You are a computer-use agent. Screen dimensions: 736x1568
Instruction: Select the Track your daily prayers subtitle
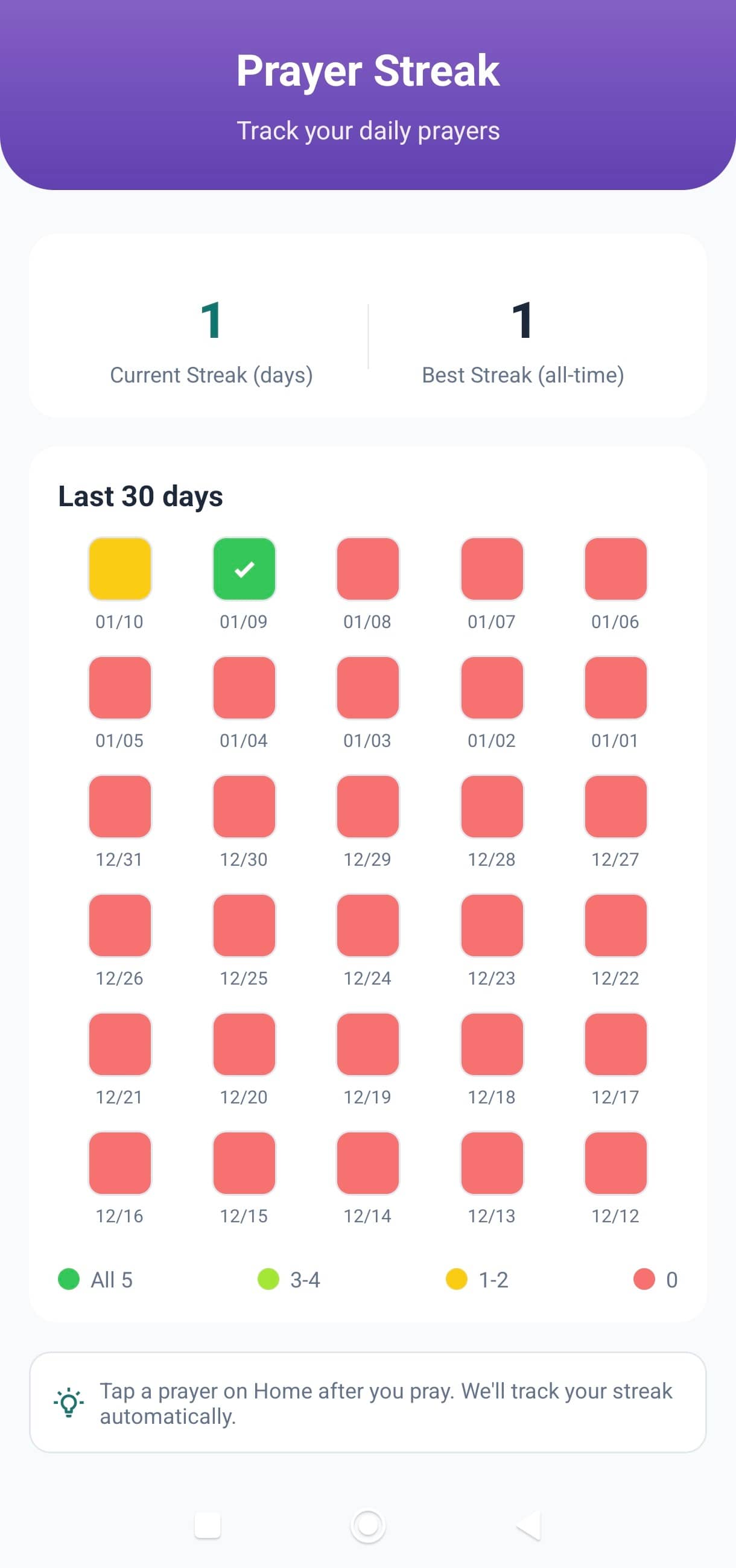click(x=367, y=130)
